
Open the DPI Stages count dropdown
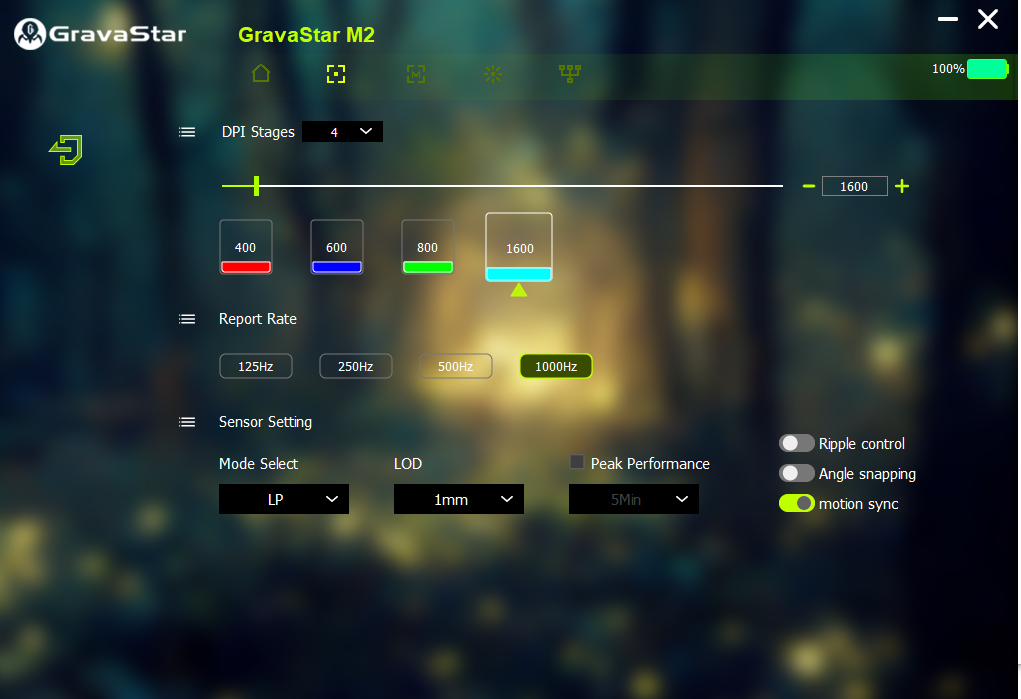pyautogui.click(x=342, y=131)
